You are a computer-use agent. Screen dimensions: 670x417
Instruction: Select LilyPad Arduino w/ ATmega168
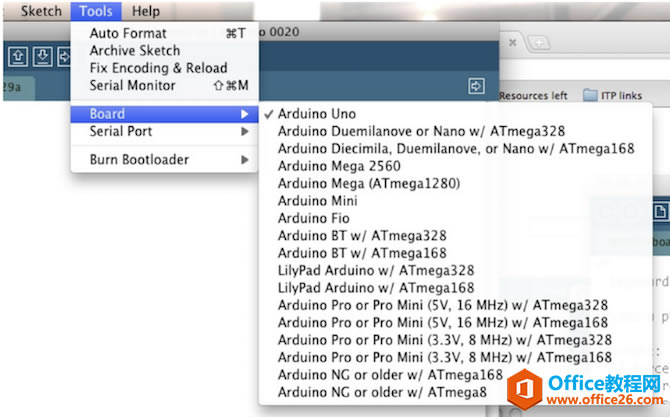455,288
